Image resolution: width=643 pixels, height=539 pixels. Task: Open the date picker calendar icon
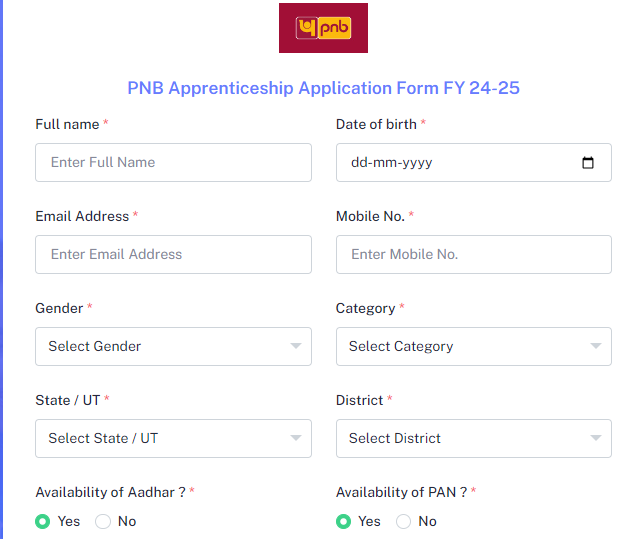point(588,162)
